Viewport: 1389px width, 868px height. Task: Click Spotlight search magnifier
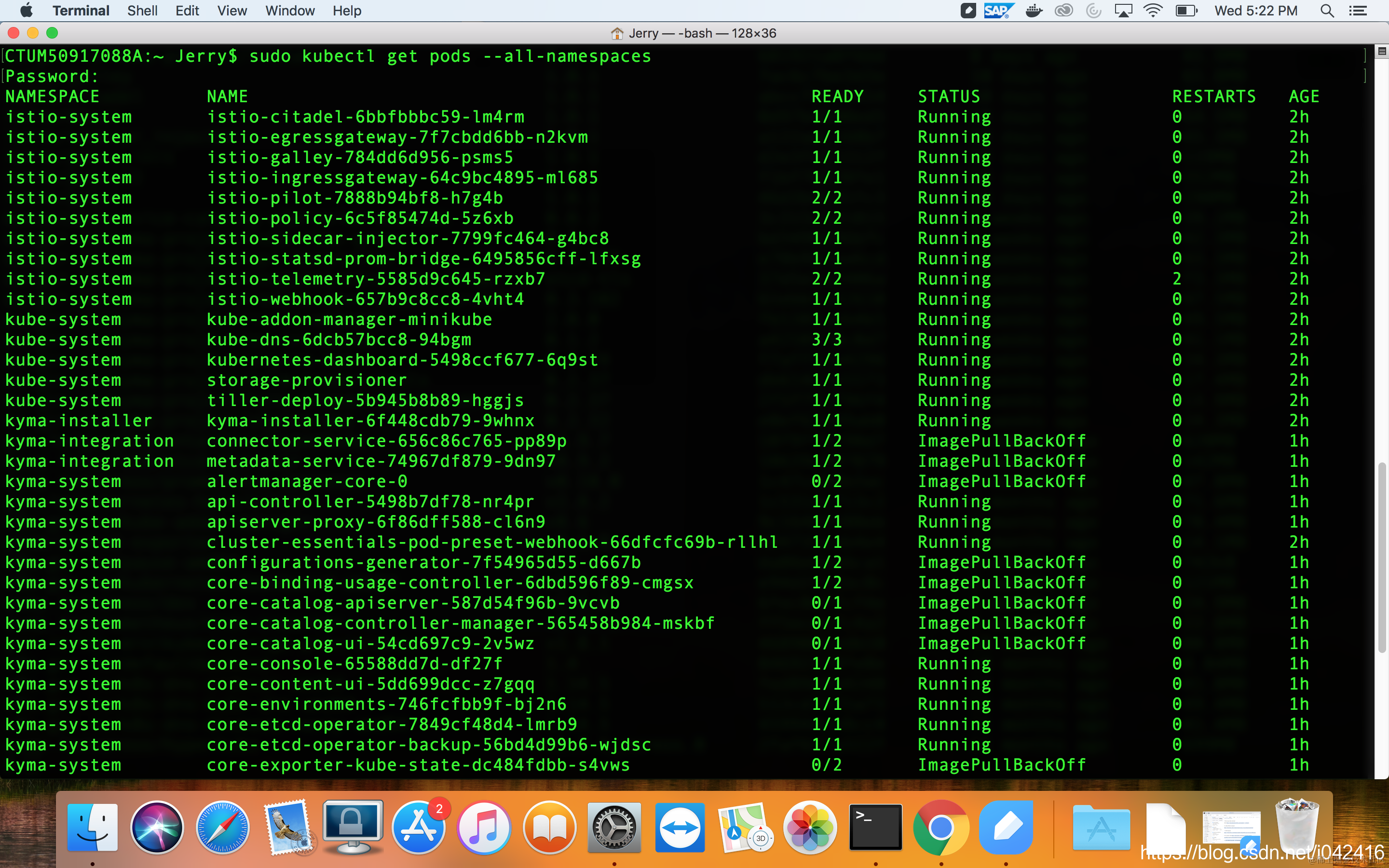pos(1326,11)
